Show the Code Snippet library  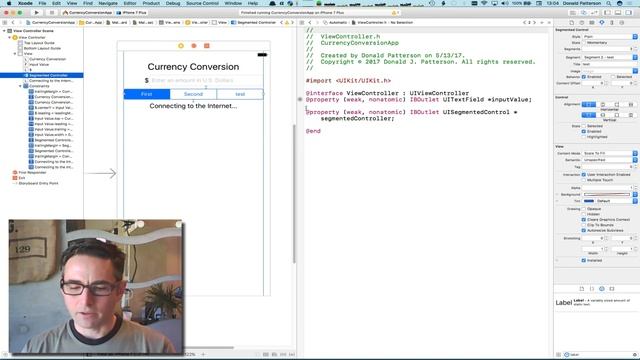click(592, 289)
